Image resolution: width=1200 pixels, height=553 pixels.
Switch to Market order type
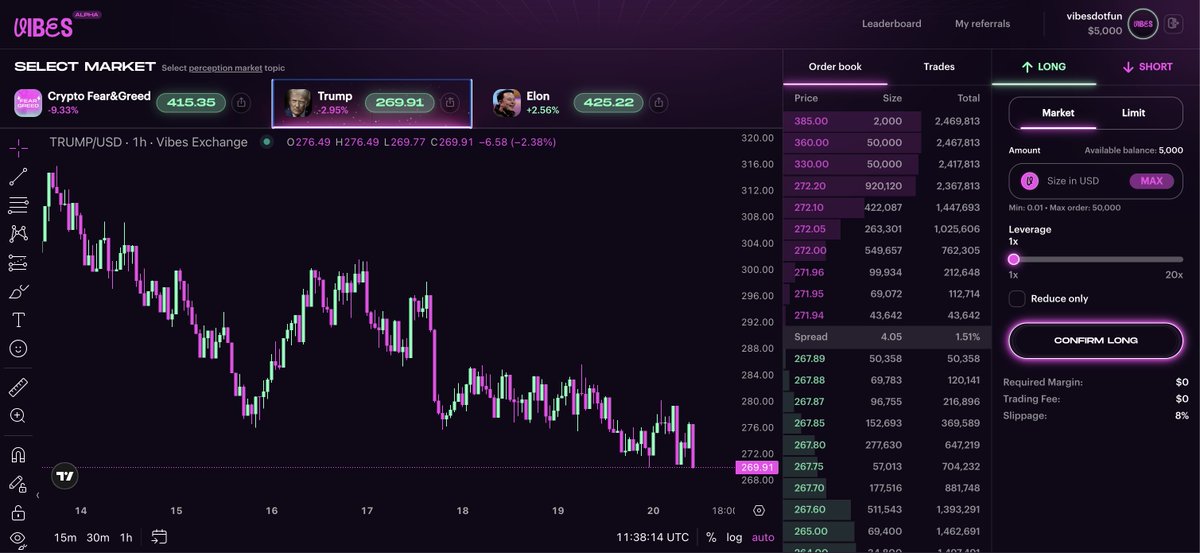(x=1058, y=113)
